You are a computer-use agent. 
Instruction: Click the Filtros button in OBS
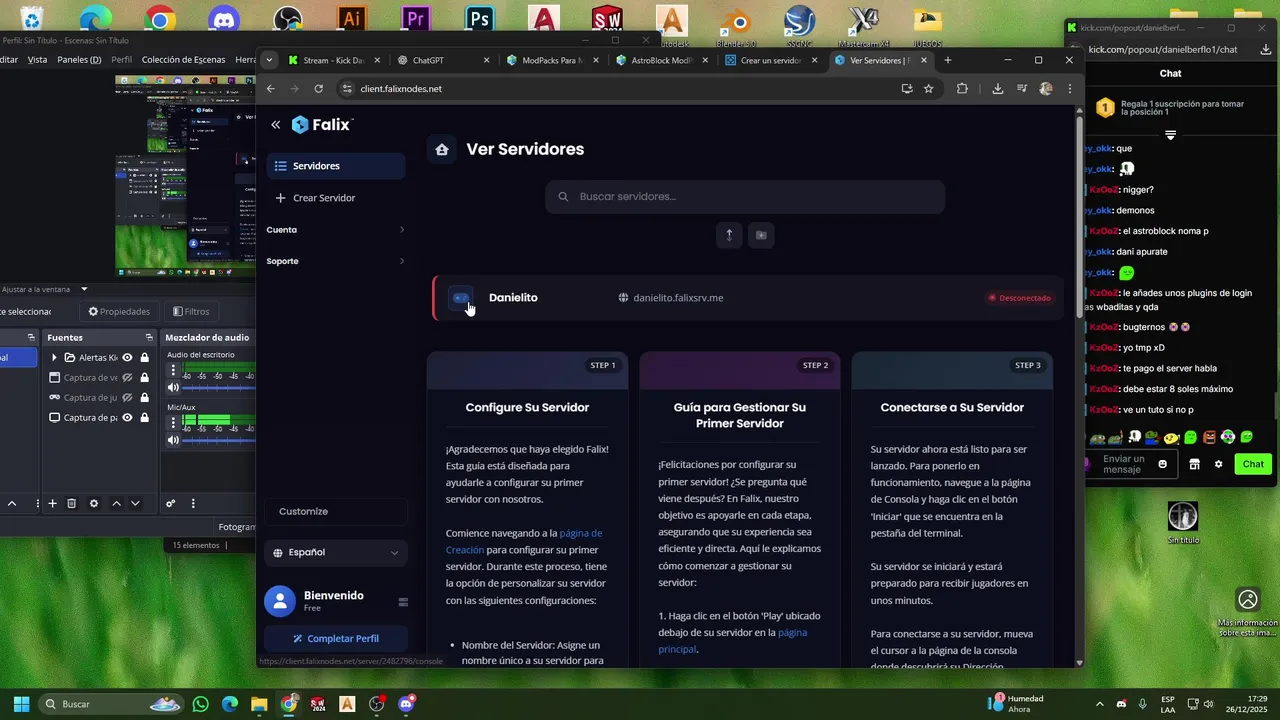pyautogui.click(x=191, y=312)
